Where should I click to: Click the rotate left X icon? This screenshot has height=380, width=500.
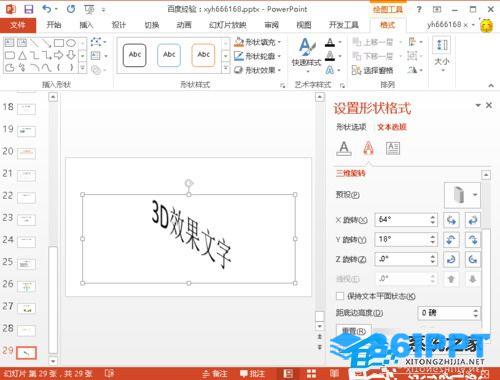tap(451, 220)
